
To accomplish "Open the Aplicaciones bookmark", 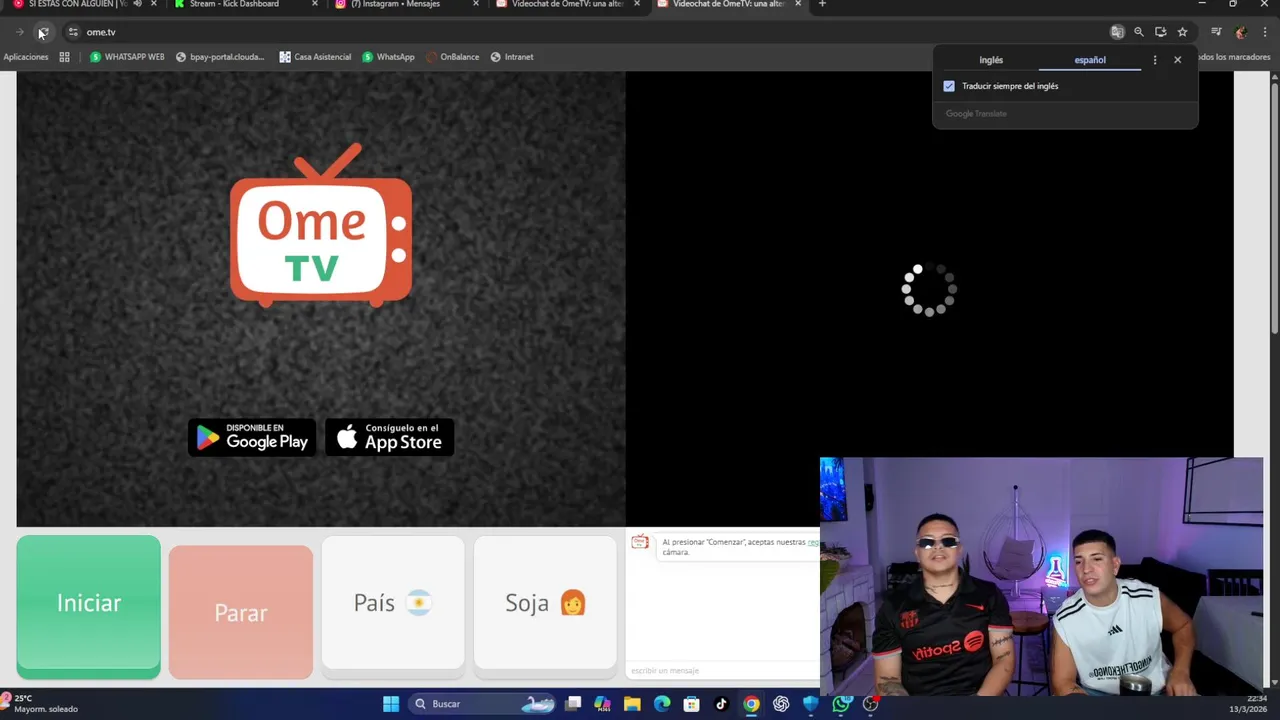I will point(26,57).
